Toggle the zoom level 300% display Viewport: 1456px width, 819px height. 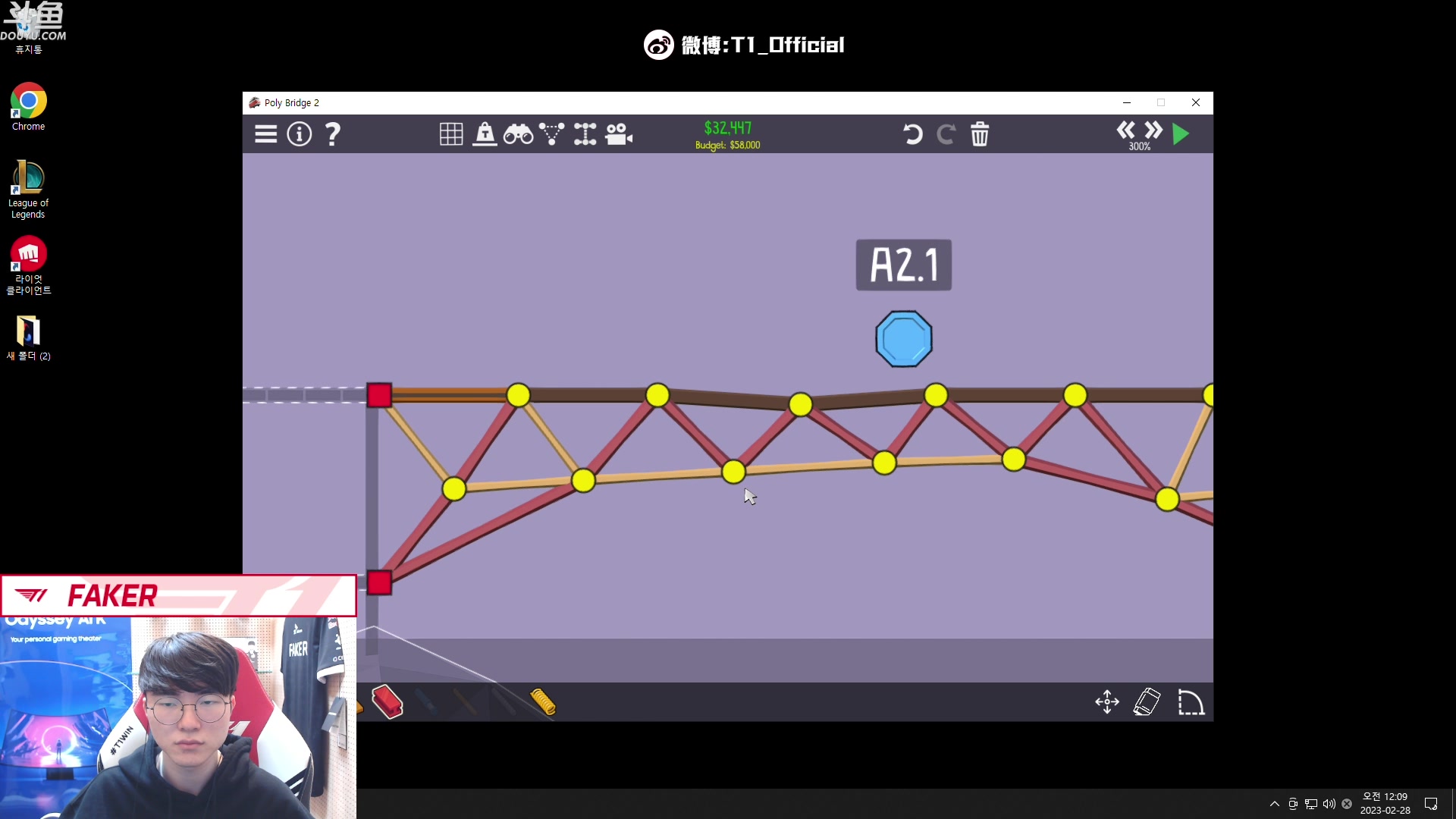pos(1141,146)
